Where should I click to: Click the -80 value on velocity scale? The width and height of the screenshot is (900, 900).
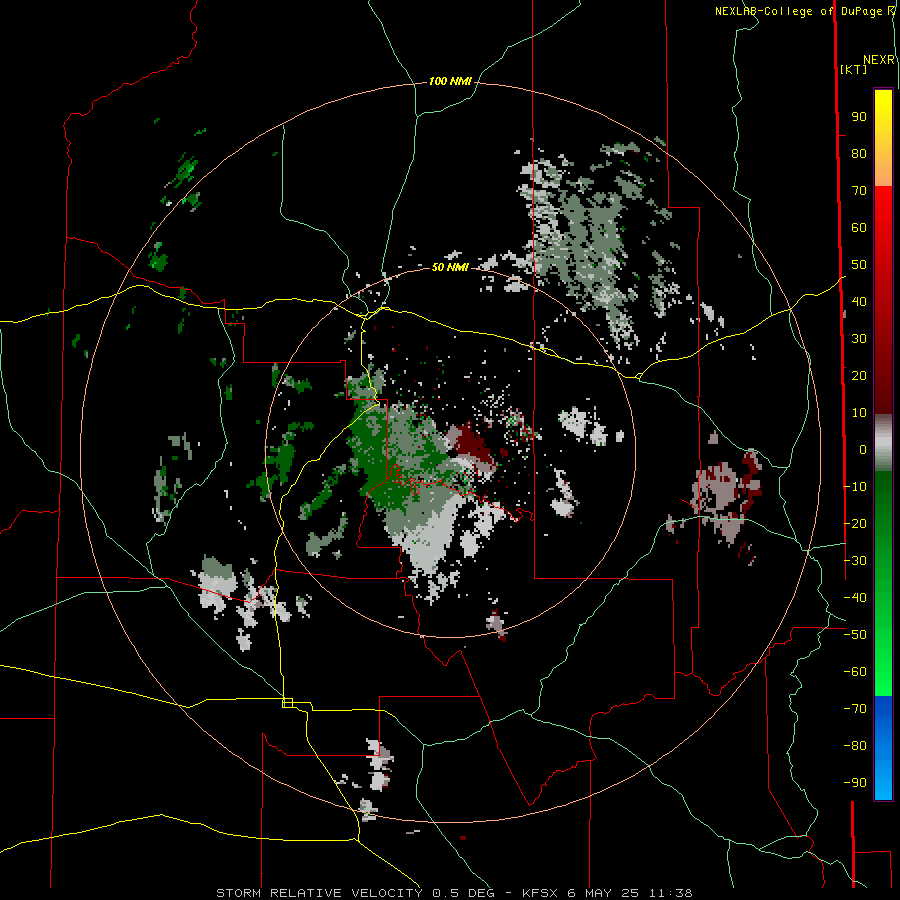pos(855,746)
